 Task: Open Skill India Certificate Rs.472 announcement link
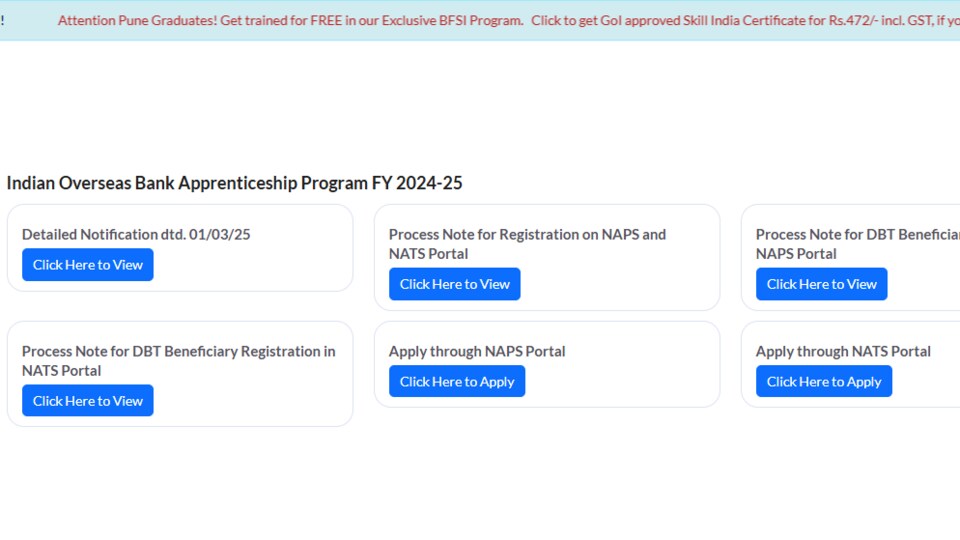coord(745,20)
